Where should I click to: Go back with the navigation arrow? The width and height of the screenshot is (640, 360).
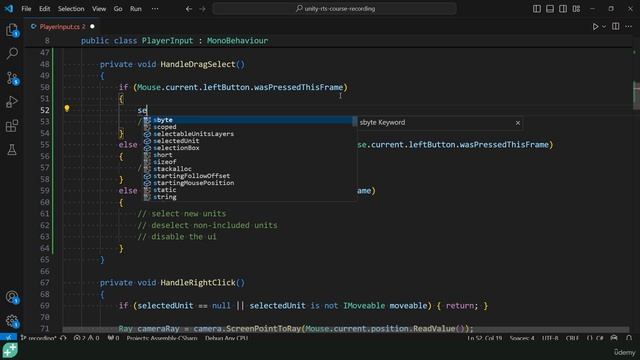click(189, 9)
